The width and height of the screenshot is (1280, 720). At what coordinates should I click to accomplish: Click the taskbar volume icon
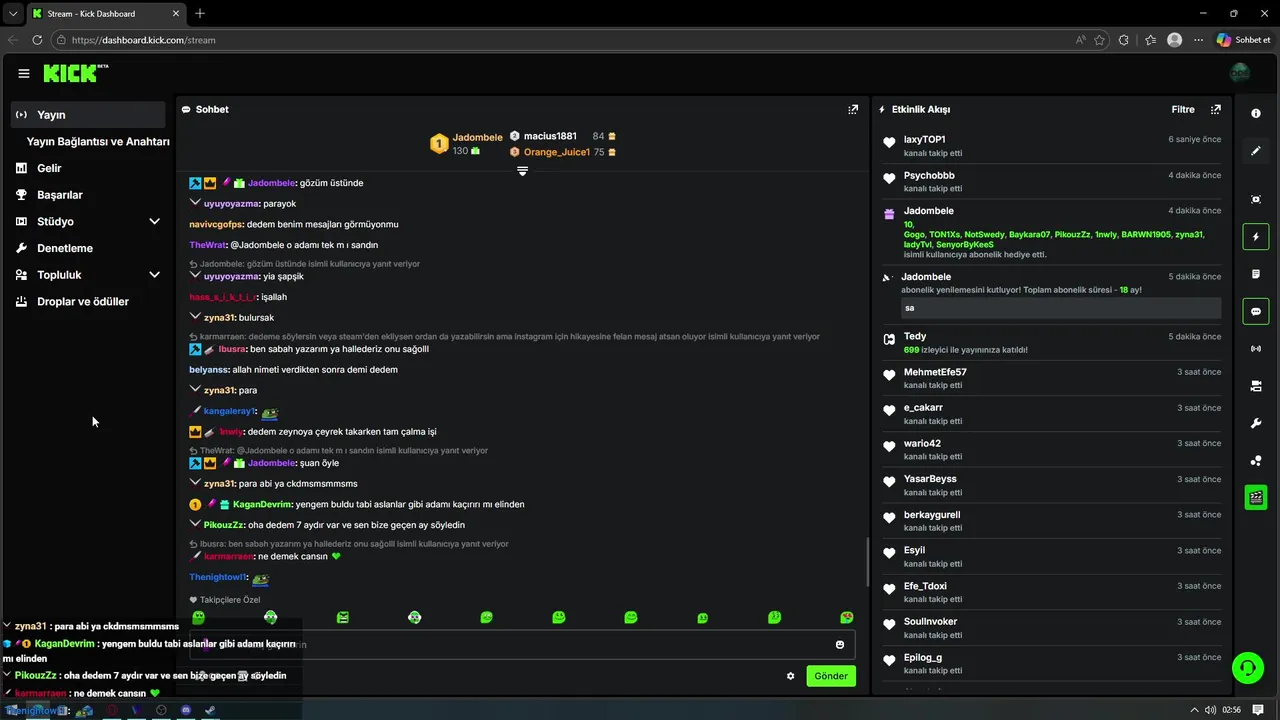[1210, 709]
